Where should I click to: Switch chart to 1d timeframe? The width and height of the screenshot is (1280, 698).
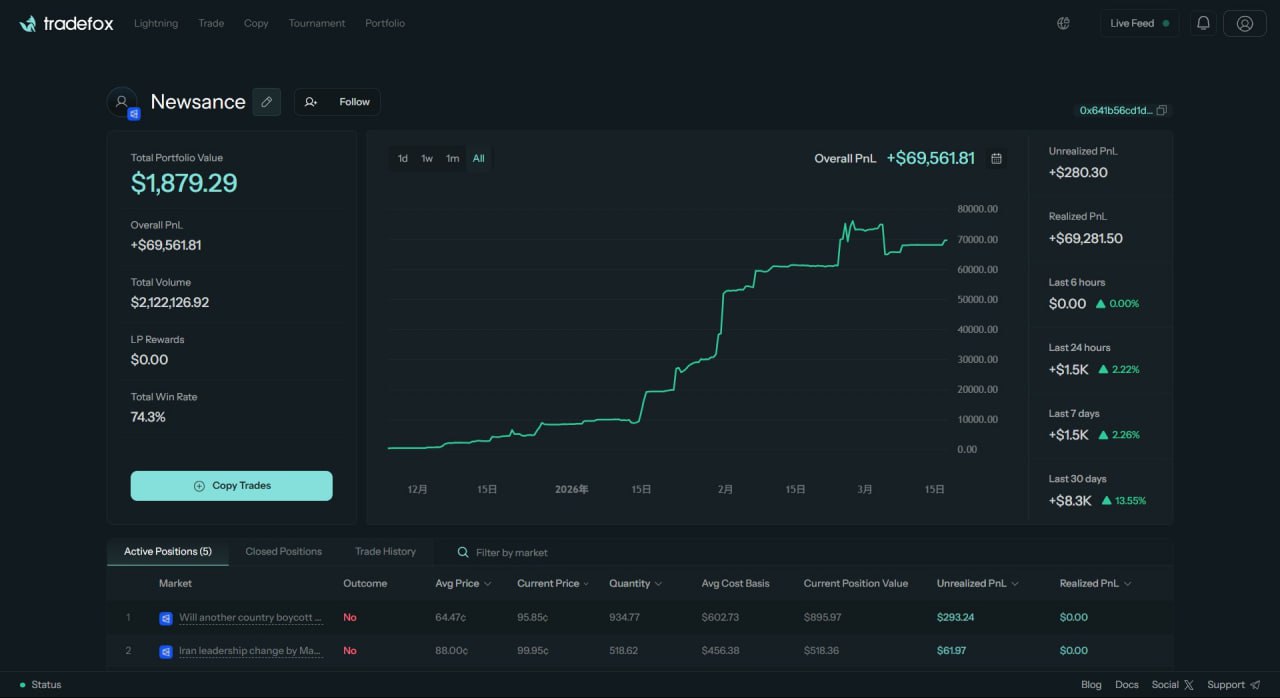(x=403, y=158)
